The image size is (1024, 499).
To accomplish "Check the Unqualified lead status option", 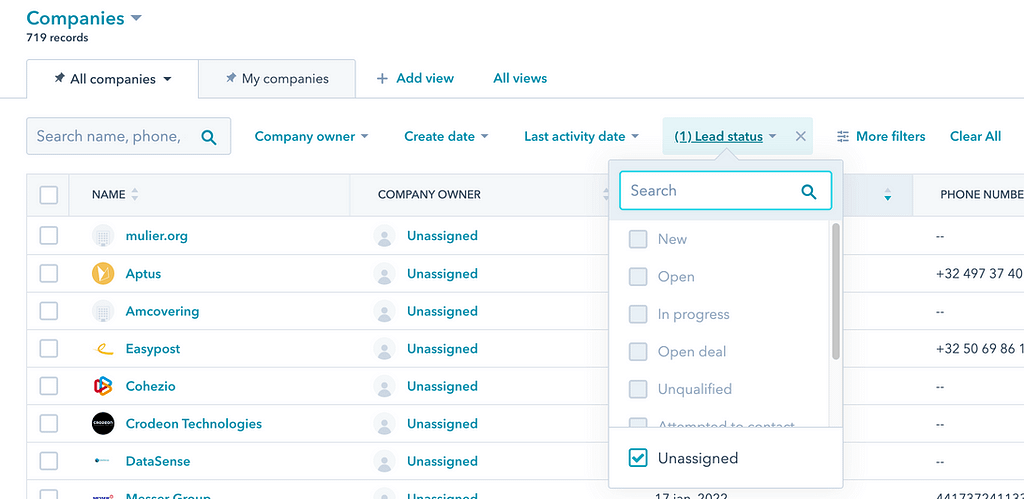I will pos(638,389).
